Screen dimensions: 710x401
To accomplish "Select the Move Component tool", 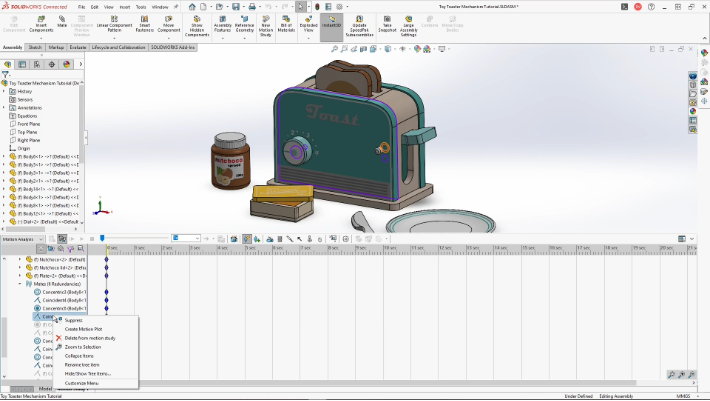I will tap(169, 24).
